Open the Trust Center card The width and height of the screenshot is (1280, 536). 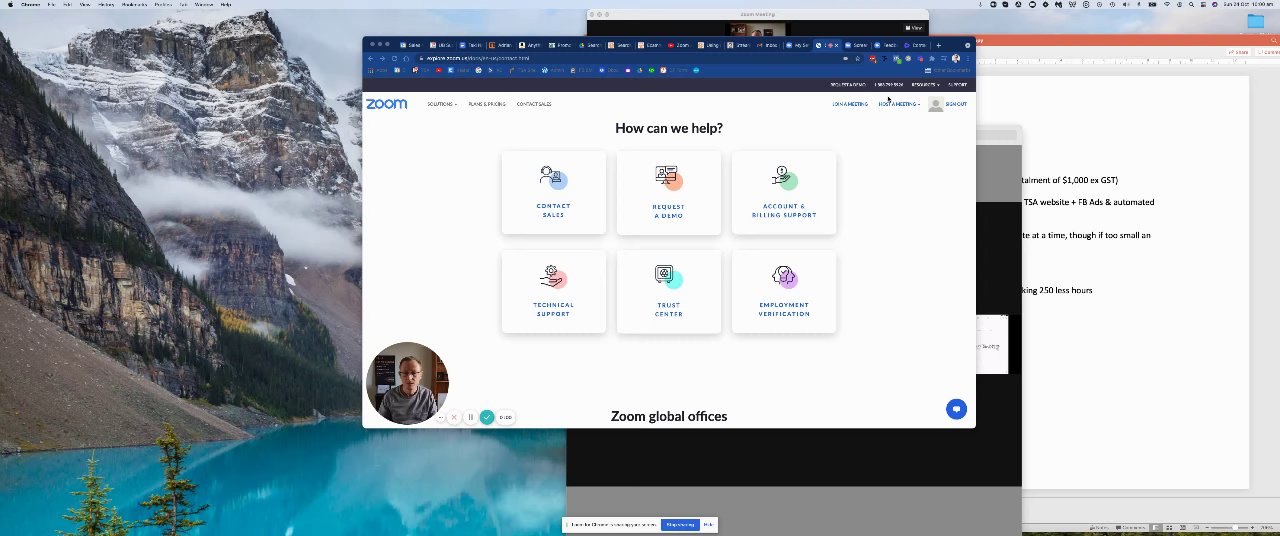click(668, 291)
